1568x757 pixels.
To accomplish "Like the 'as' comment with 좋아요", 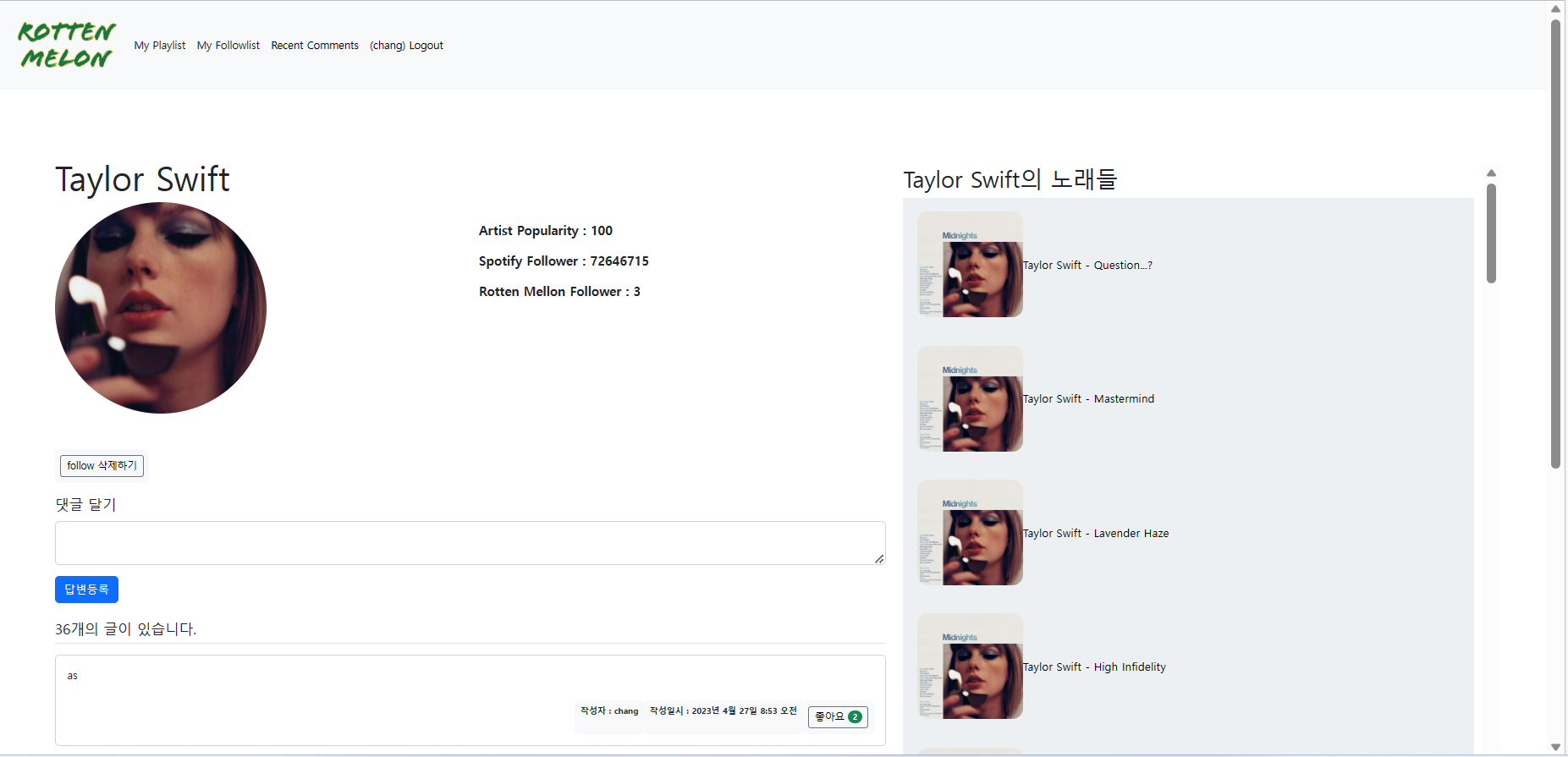I will [838, 717].
